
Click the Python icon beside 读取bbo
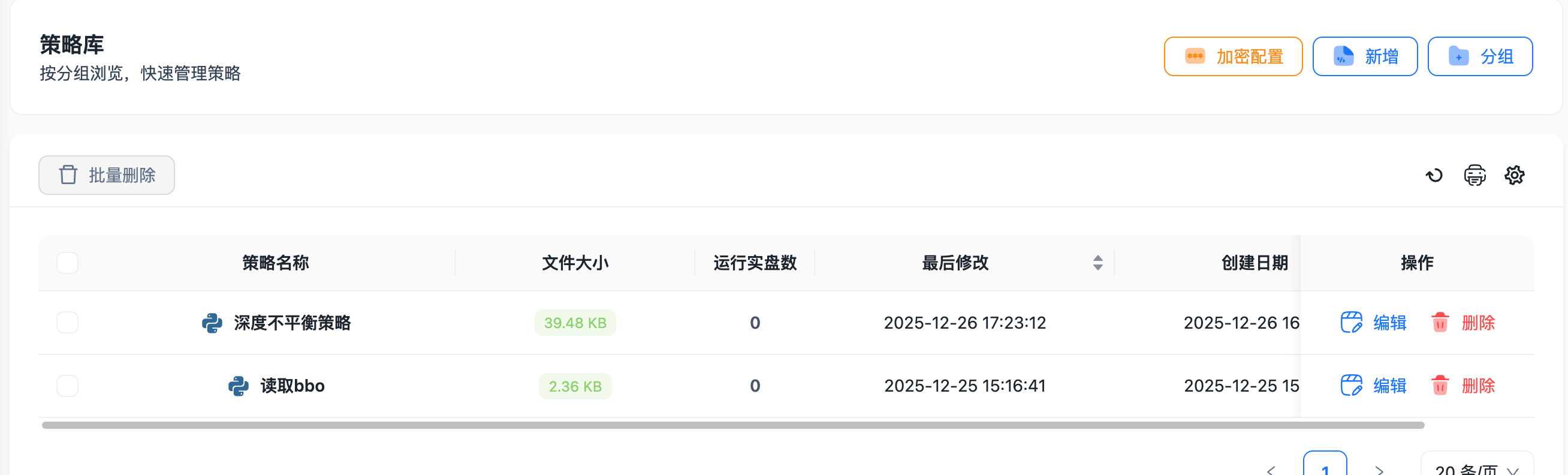coord(239,386)
